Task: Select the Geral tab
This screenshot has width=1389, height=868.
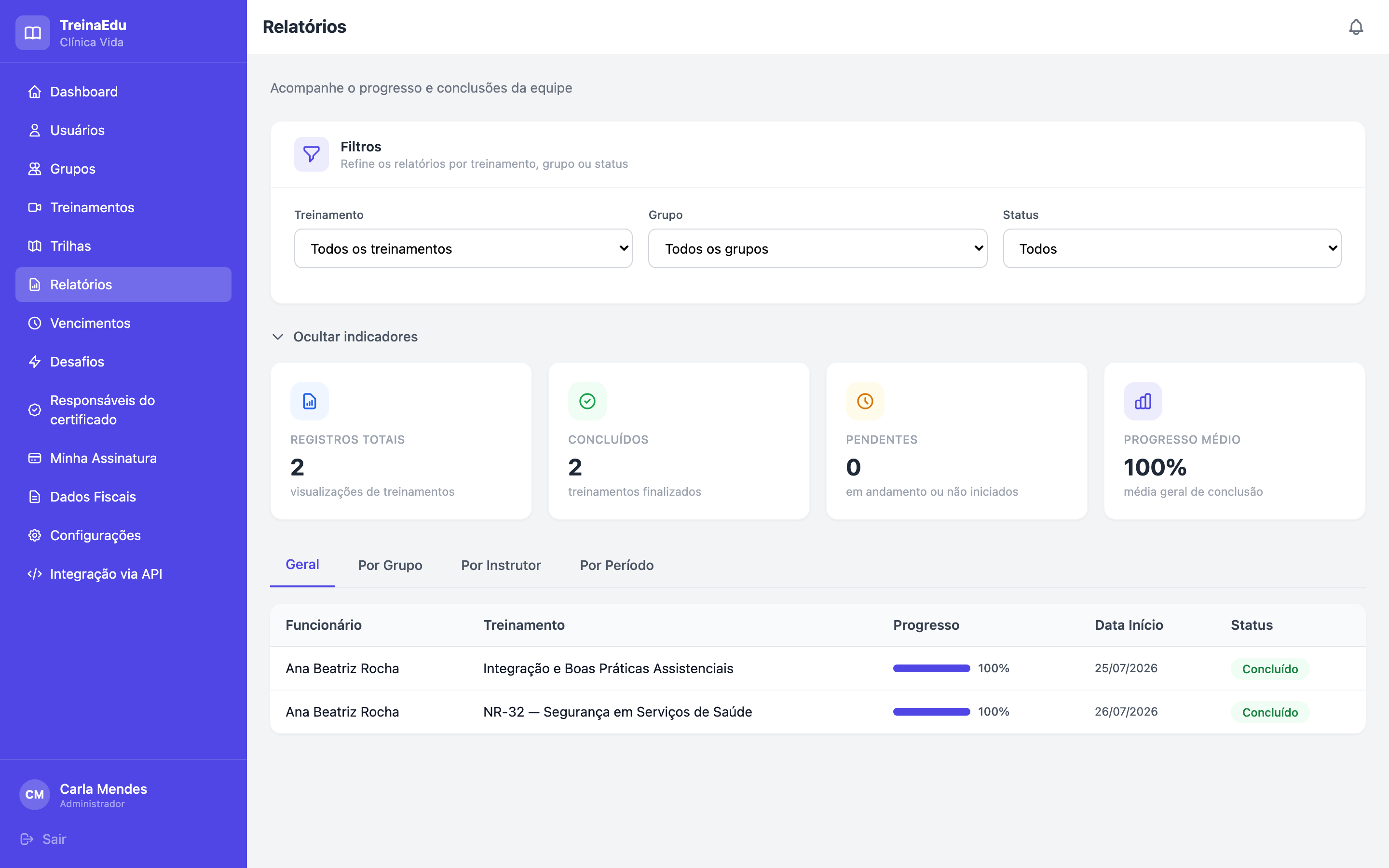Action: [x=302, y=565]
